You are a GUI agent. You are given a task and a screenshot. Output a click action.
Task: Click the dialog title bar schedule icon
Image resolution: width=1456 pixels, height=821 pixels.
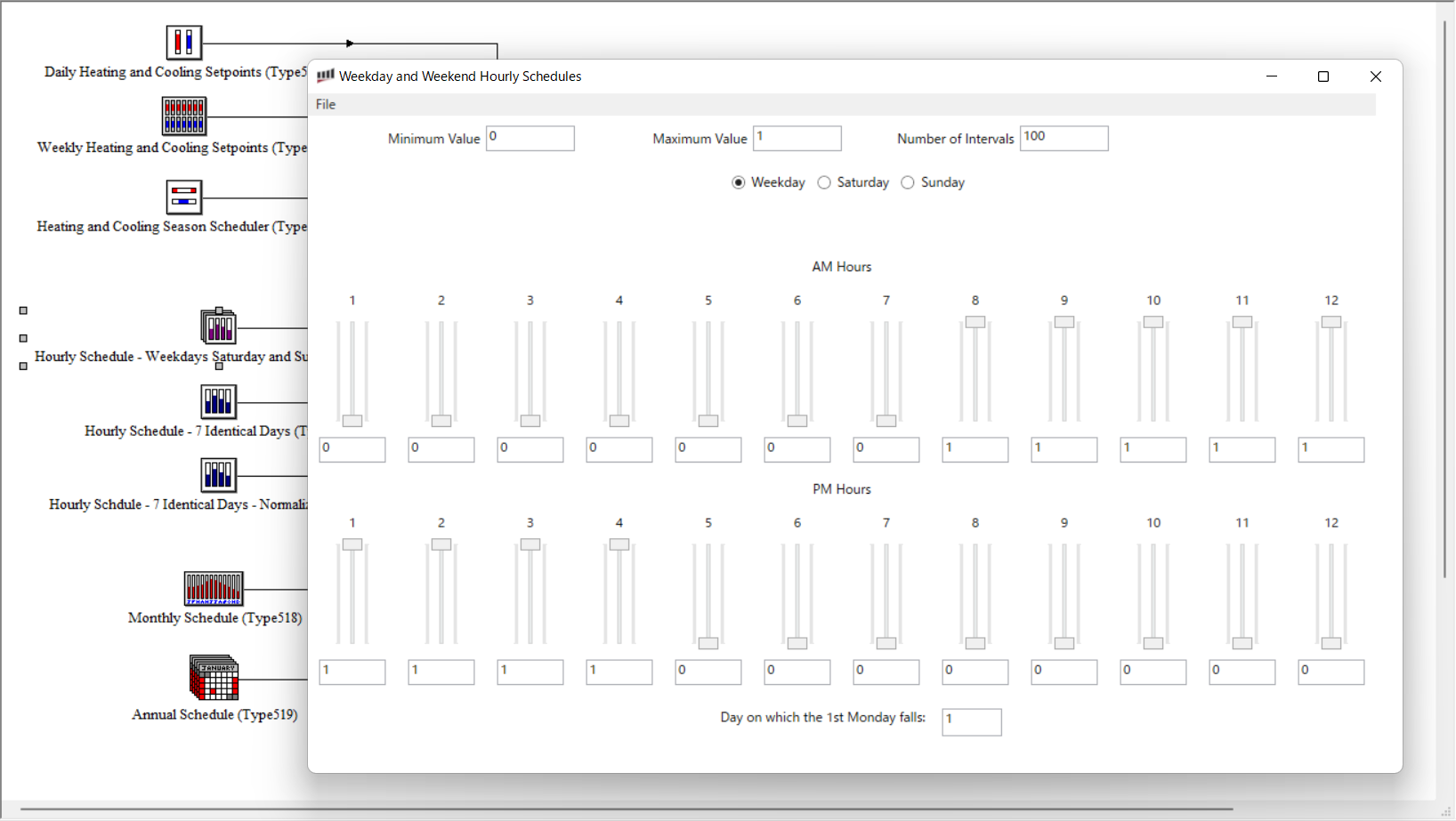[x=326, y=76]
